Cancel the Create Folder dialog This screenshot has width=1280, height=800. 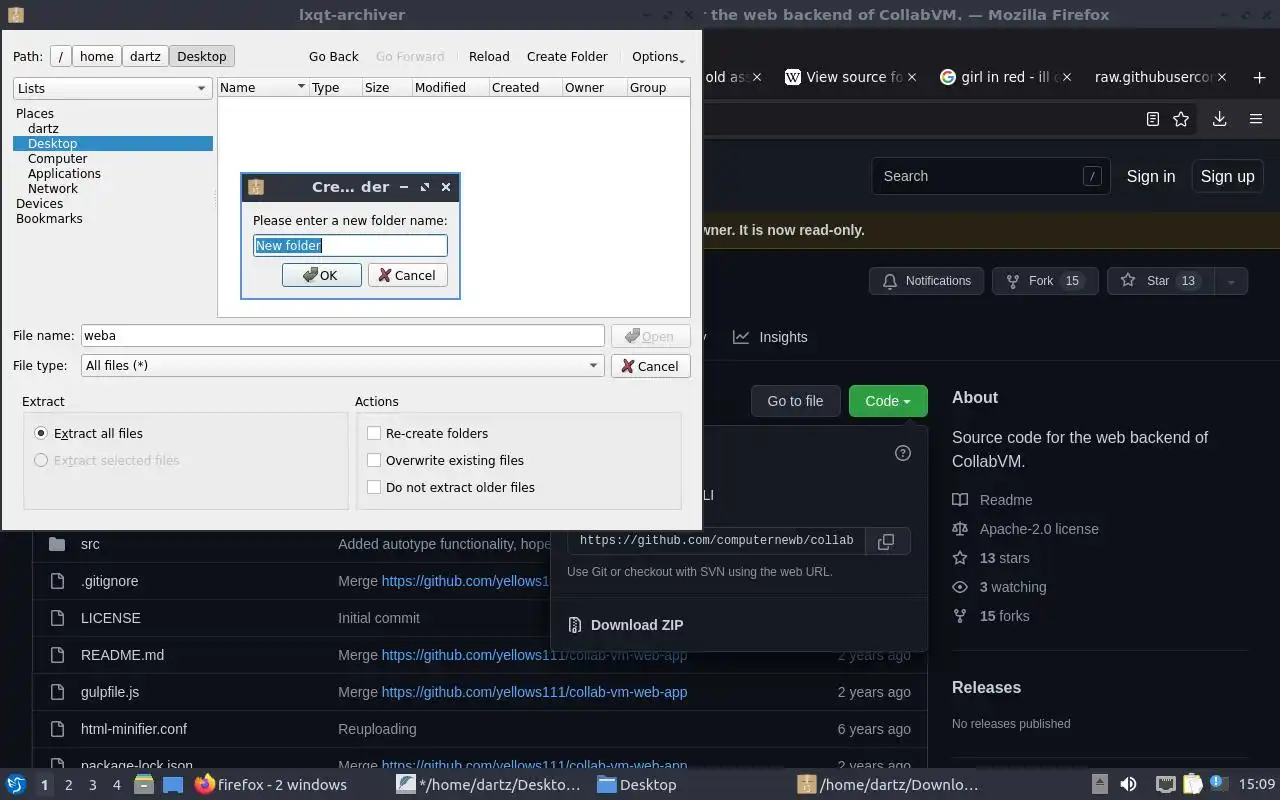pos(407,275)
